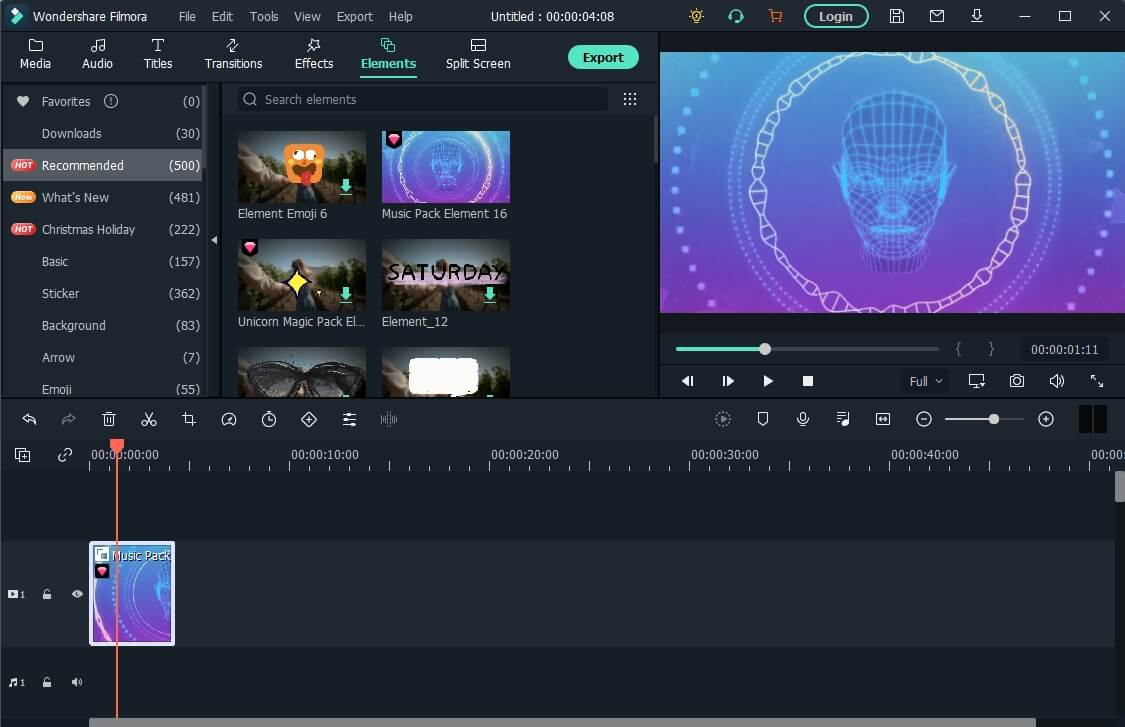Click the Undo arrow
1125x727 pixels.
[29, 419]
